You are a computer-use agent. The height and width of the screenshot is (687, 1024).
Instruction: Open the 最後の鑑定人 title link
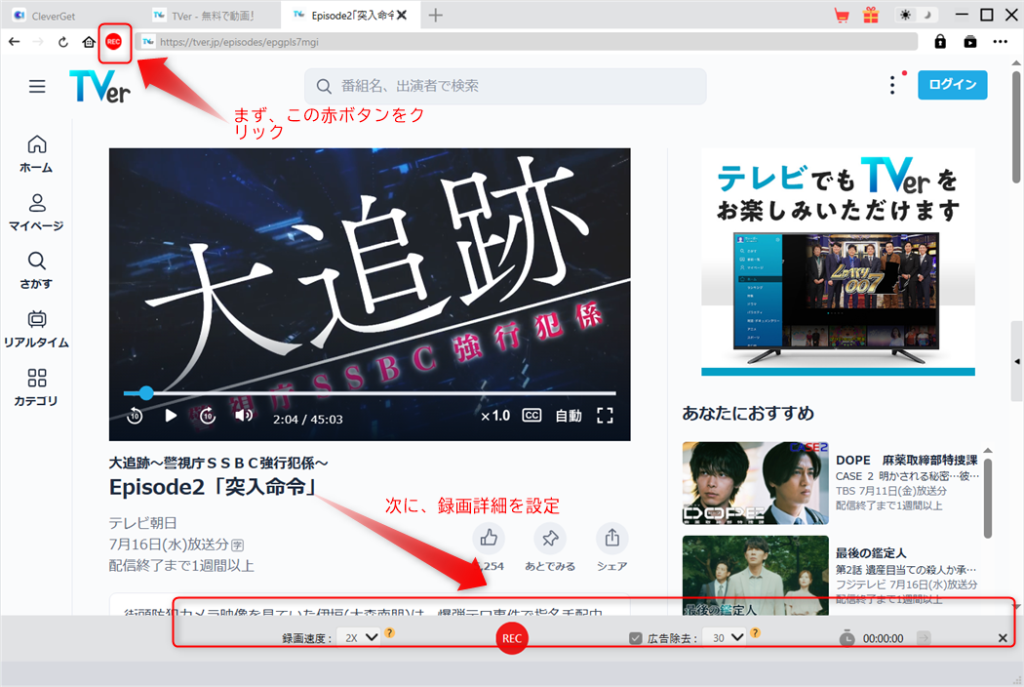tap(871, 553)
